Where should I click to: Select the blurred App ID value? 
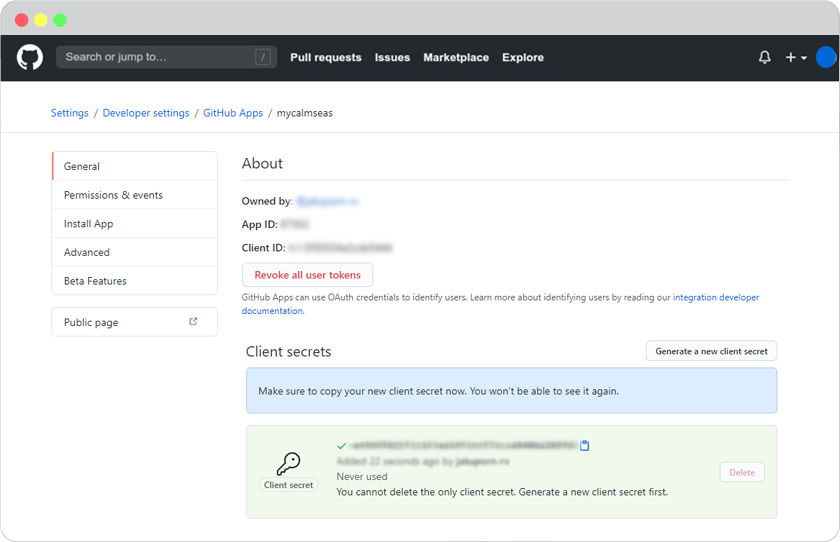click(295, 224)
